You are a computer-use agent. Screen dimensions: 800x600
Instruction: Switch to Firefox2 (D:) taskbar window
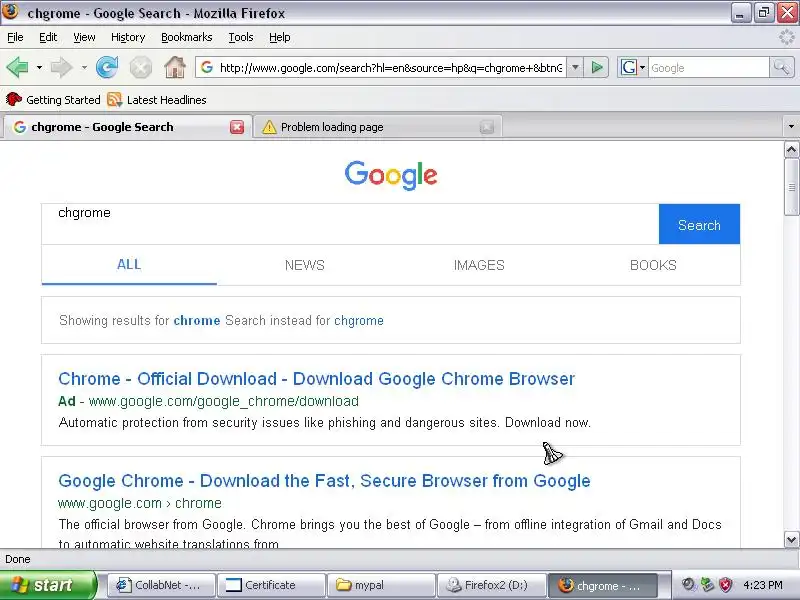tap(491, 585)
